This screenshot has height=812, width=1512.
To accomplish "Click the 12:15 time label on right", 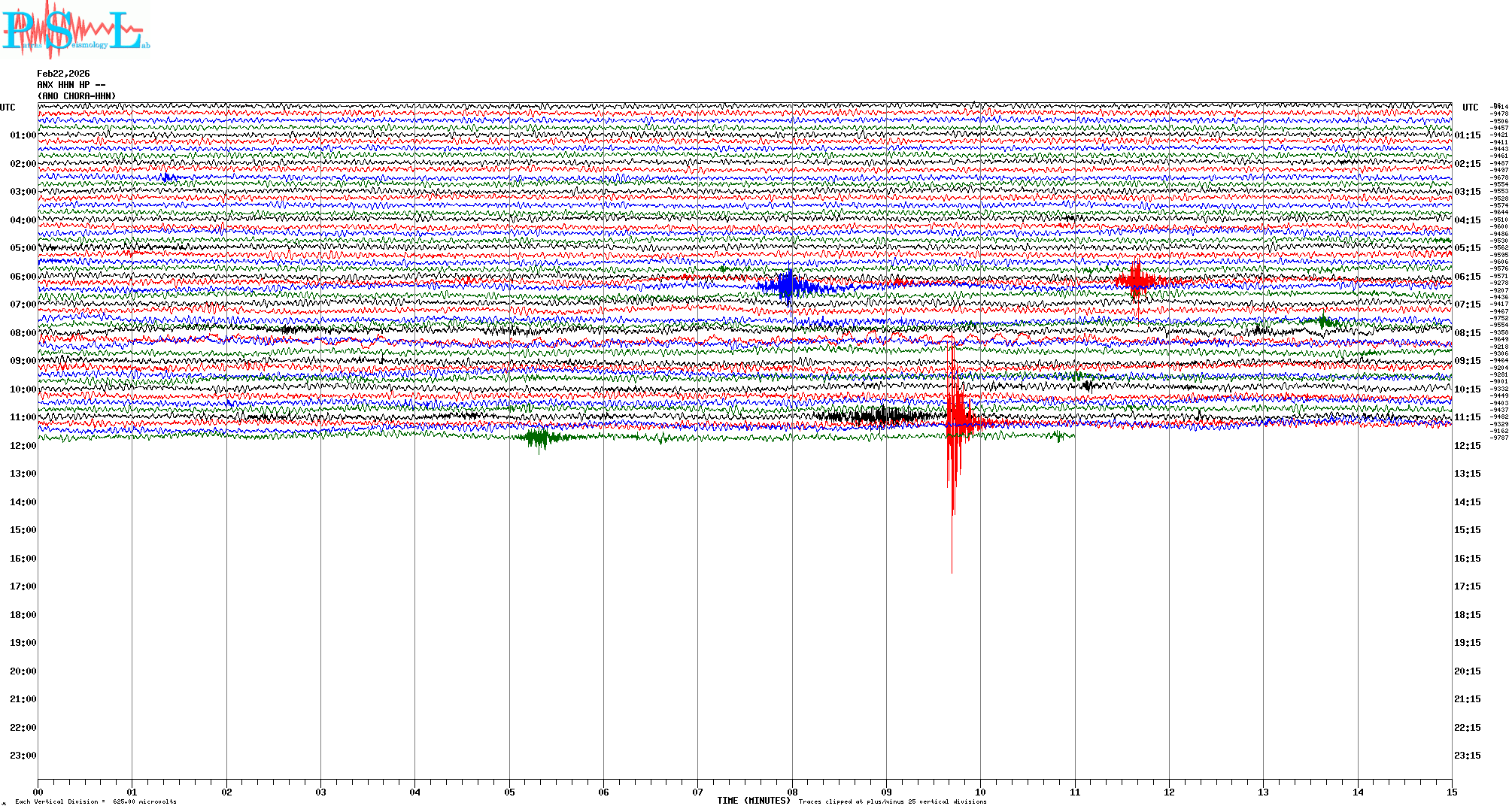I will 1467,446.
